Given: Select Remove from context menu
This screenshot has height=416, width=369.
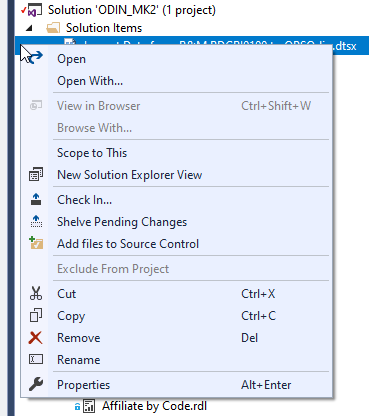Looking at the screenshot, I should 176,338.
